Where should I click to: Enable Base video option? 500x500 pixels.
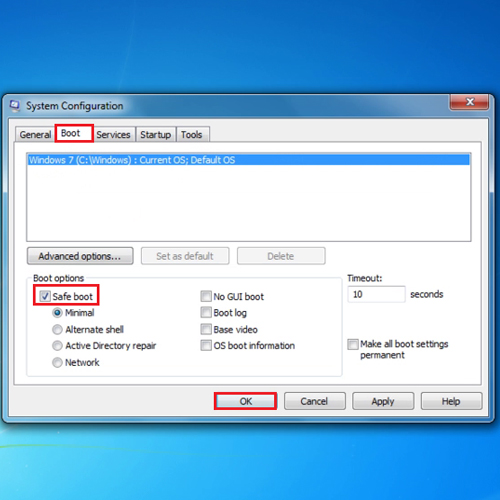[x=206, y=329]
